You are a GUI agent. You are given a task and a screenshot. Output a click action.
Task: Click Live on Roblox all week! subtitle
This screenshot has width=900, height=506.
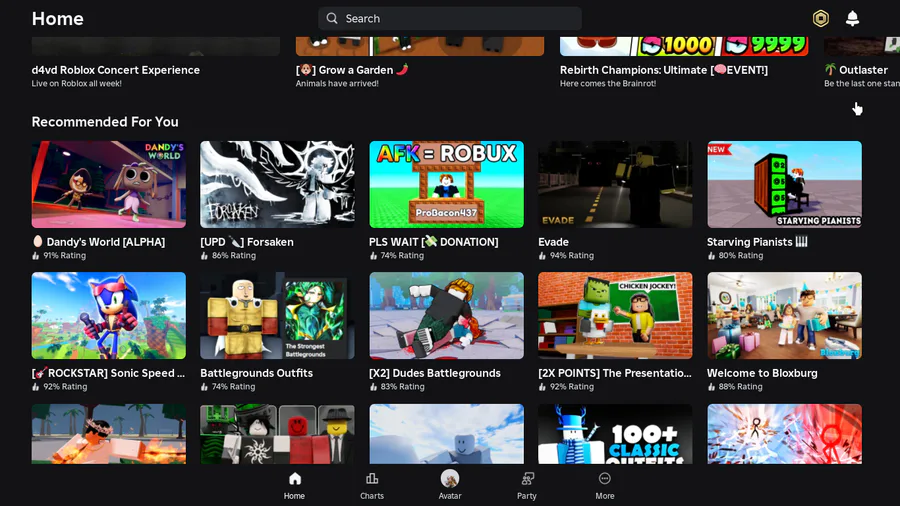(x=76, y=84)
